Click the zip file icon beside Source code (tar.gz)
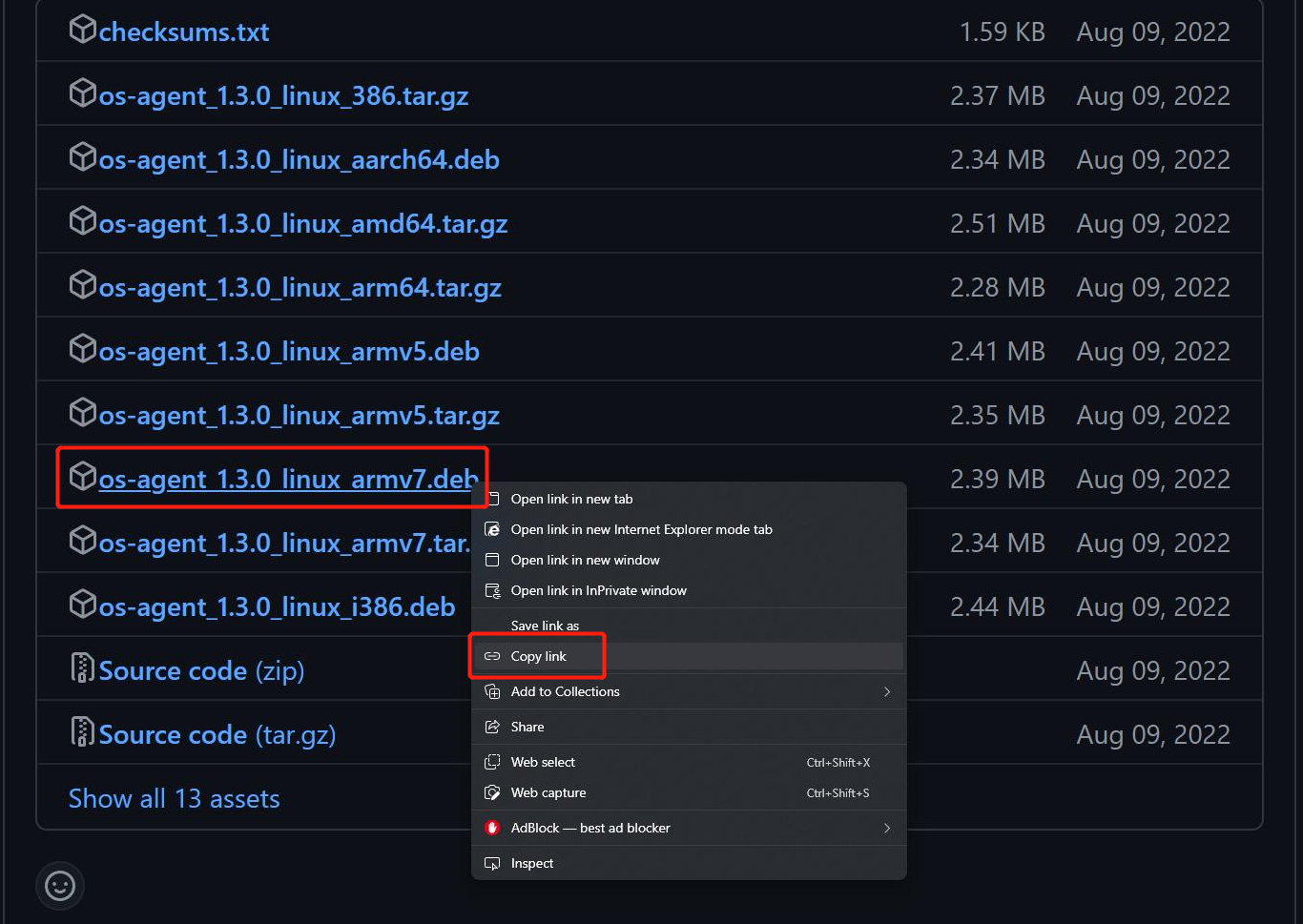Screen dimensions: 1303x924 (83, 732)
